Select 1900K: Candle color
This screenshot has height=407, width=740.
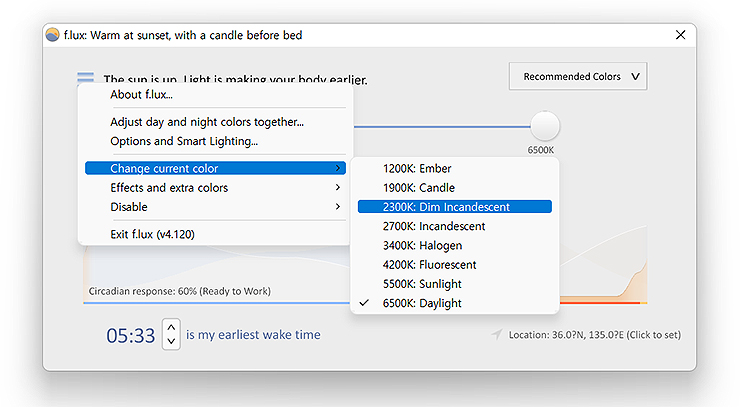tap(454, 187)
